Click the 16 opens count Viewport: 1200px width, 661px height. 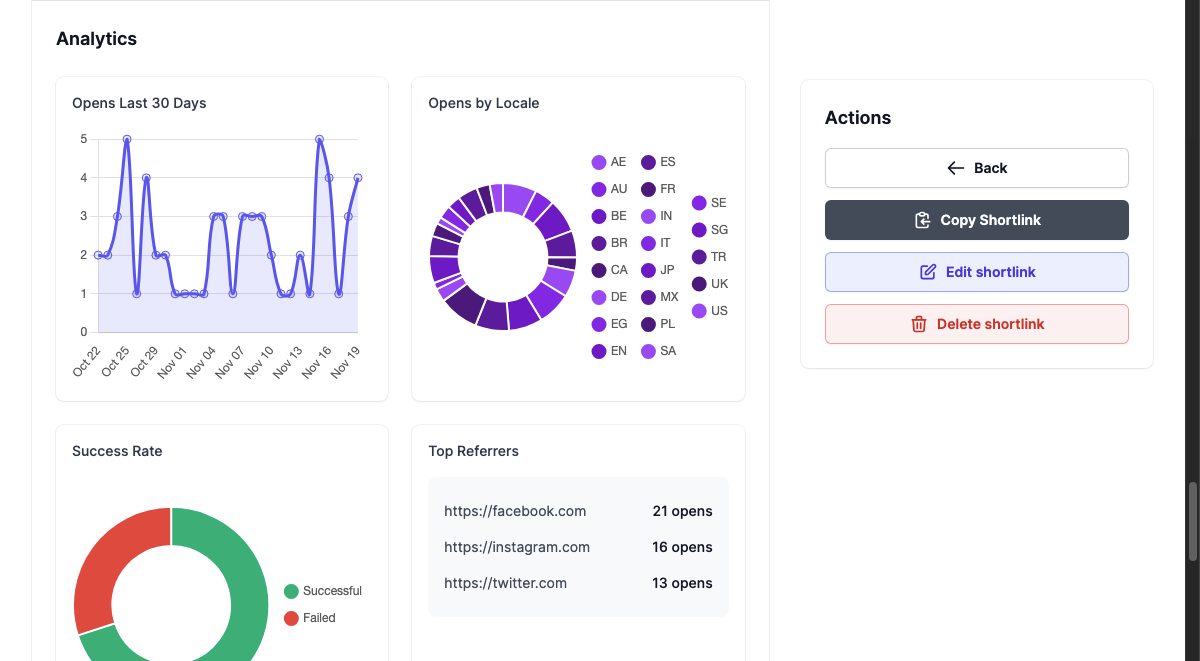[683, 547]
